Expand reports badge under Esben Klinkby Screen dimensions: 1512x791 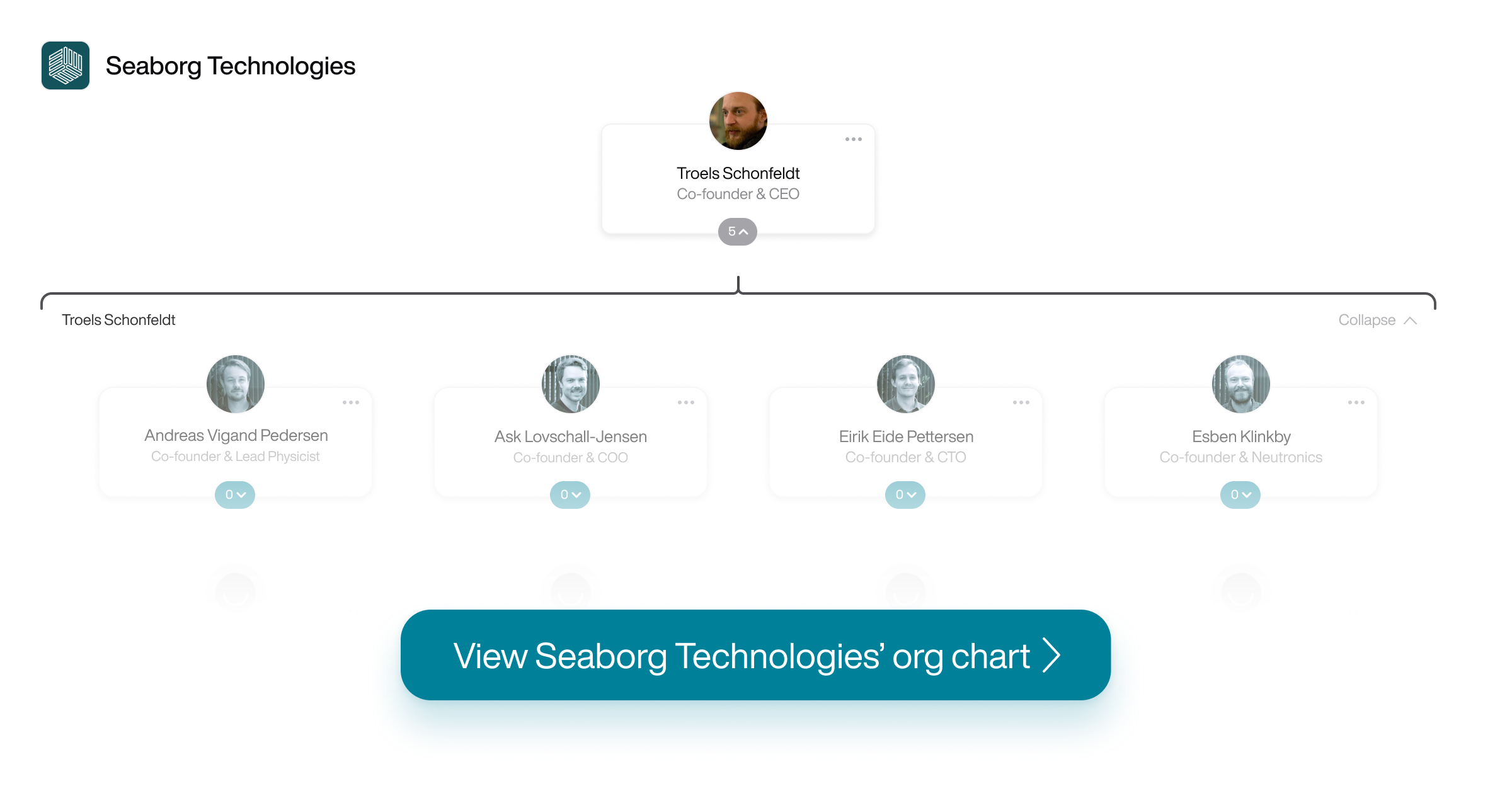1240,495
